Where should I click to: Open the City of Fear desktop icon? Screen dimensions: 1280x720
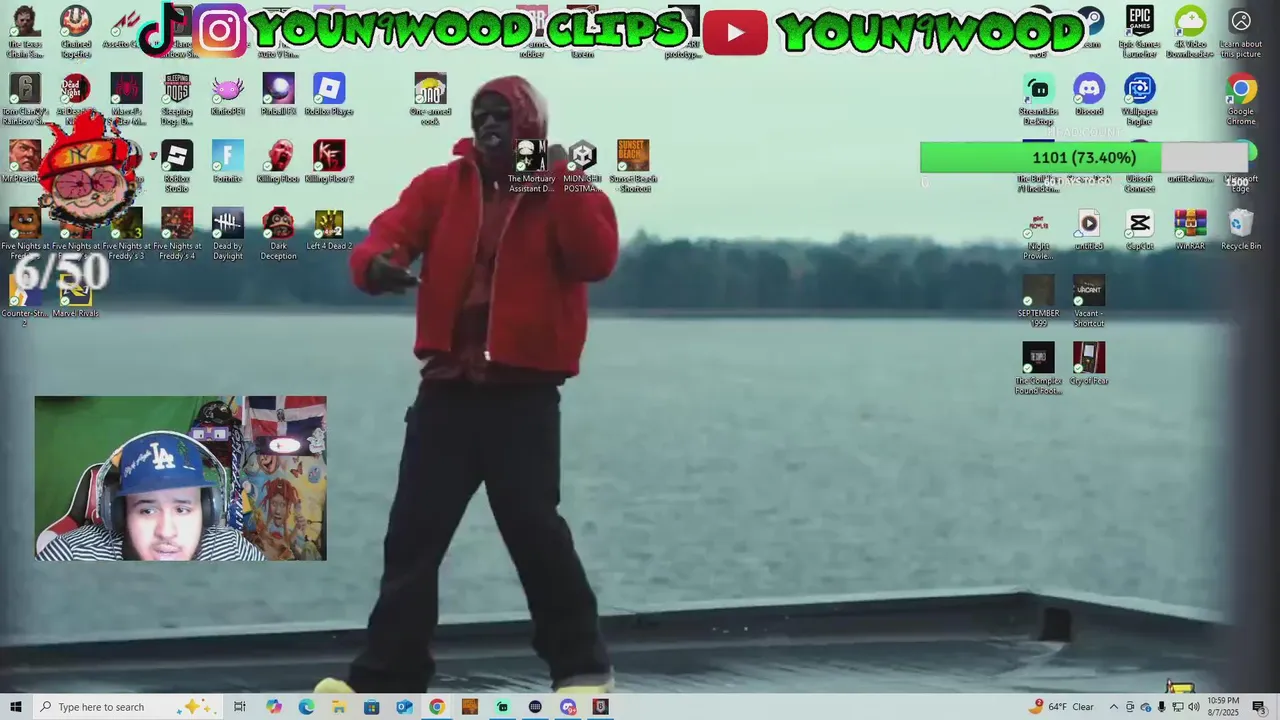point(1088,364)
